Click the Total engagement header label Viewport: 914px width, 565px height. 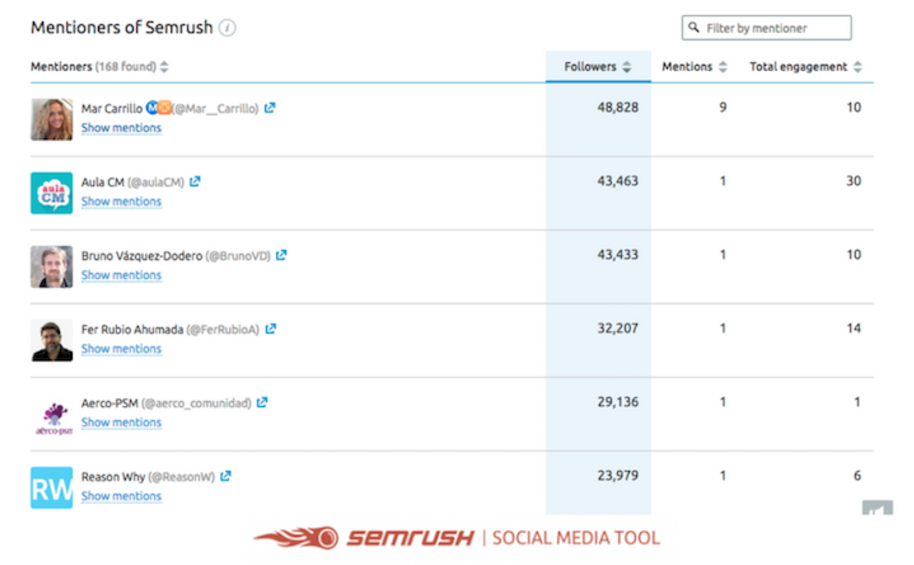[798, 66]
